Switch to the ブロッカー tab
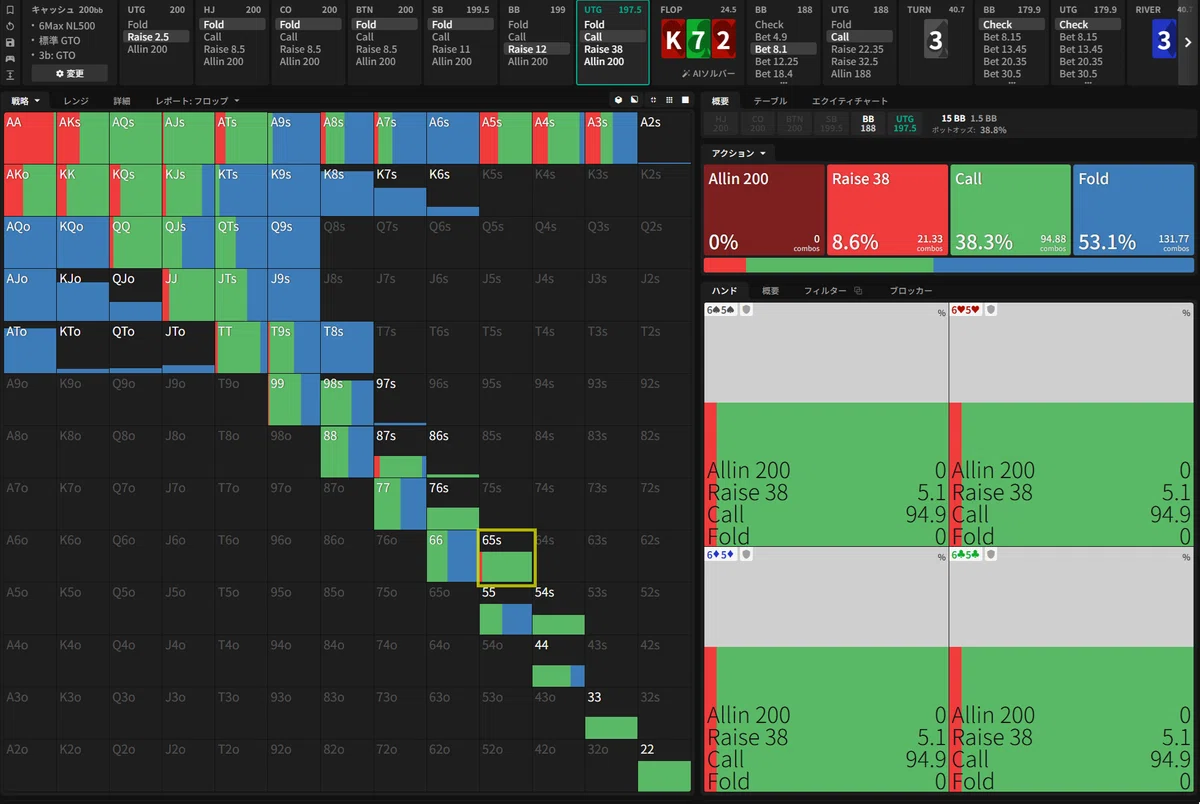This screenshot has width=1200, height=804. click(911, 291)
